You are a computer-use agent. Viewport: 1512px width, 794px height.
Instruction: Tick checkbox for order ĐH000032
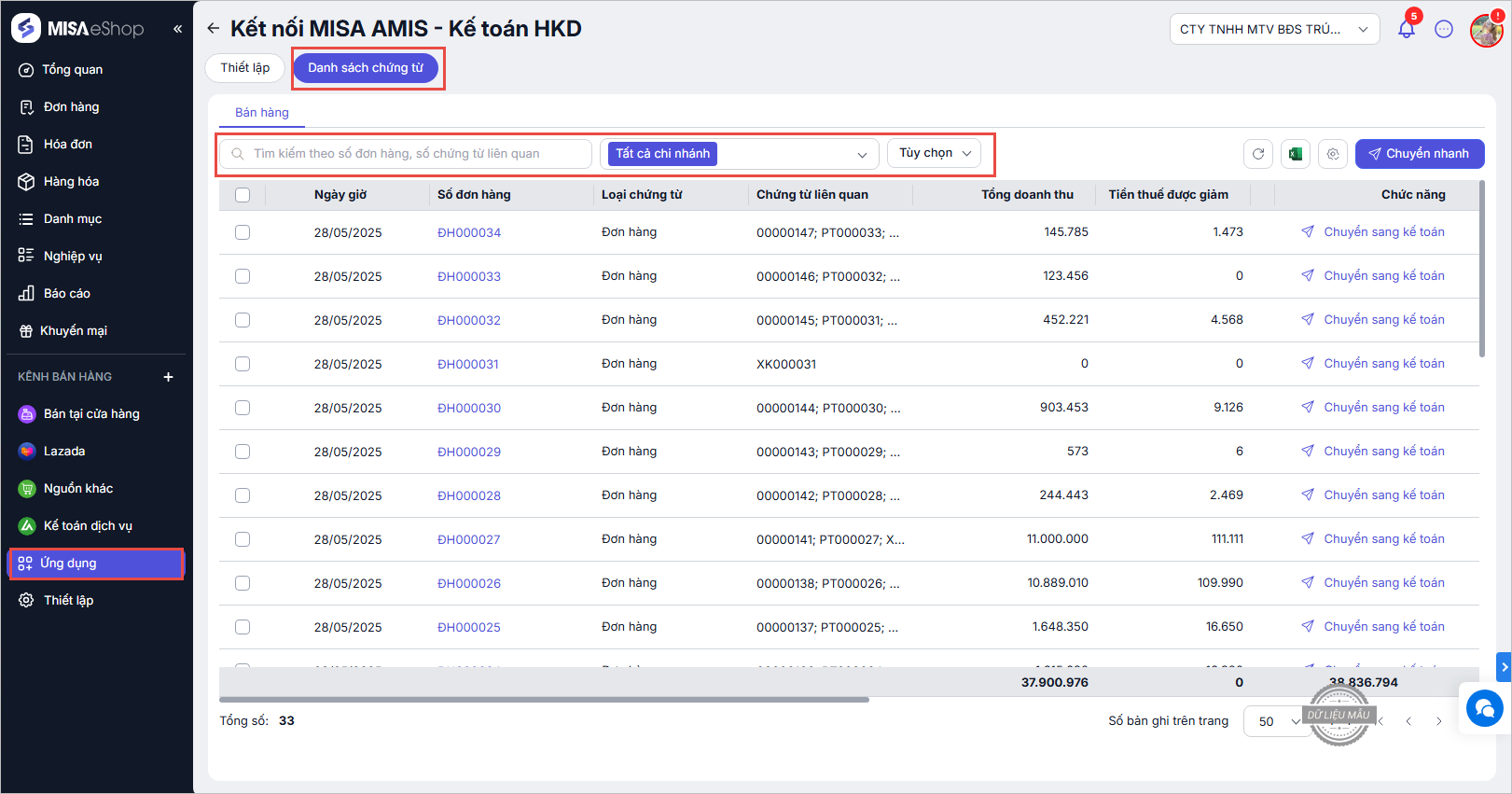click(243, 320)
